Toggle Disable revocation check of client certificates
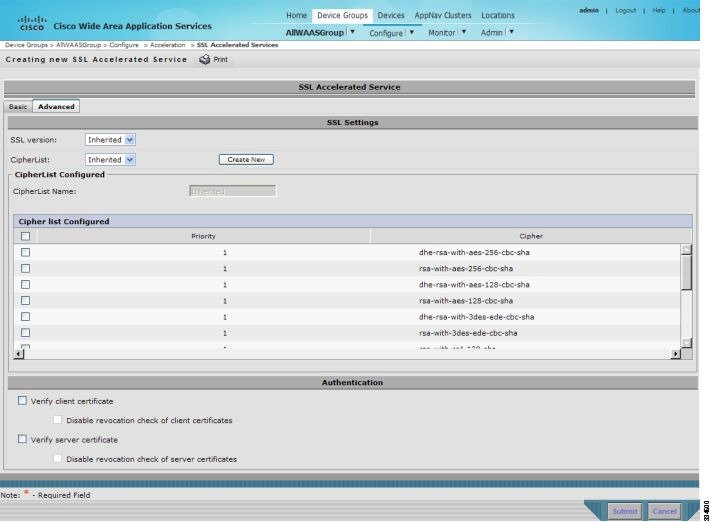Screen dimensions: 711x522 58,420
